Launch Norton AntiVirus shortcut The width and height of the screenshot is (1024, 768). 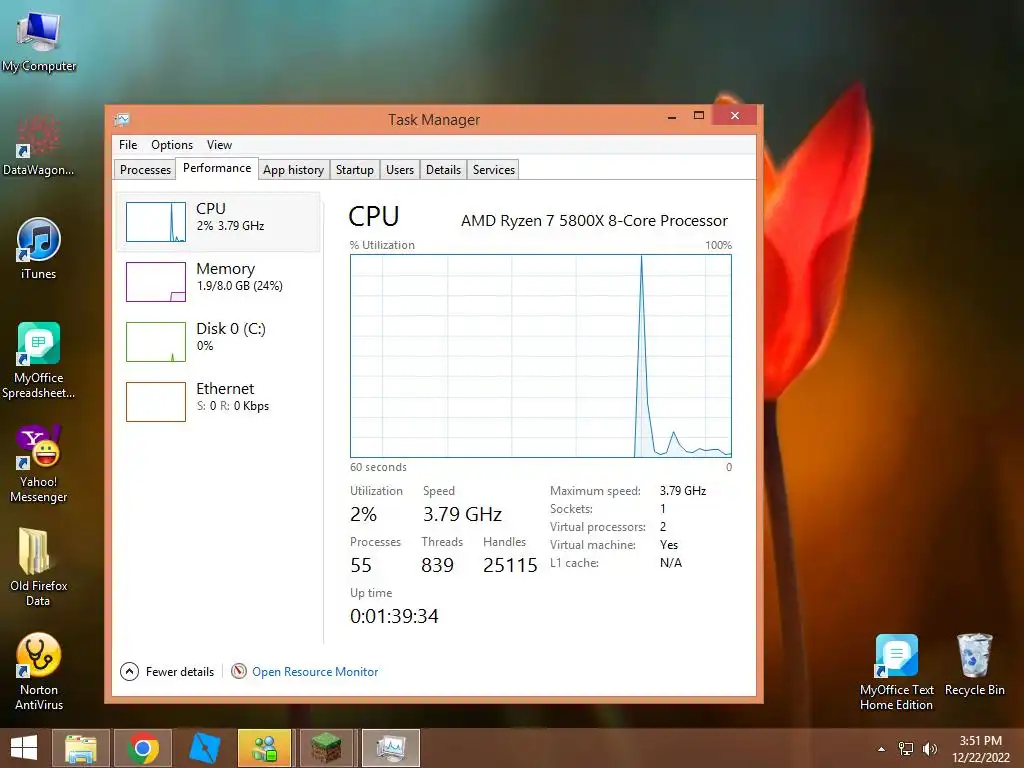click(x=39, y=671)
